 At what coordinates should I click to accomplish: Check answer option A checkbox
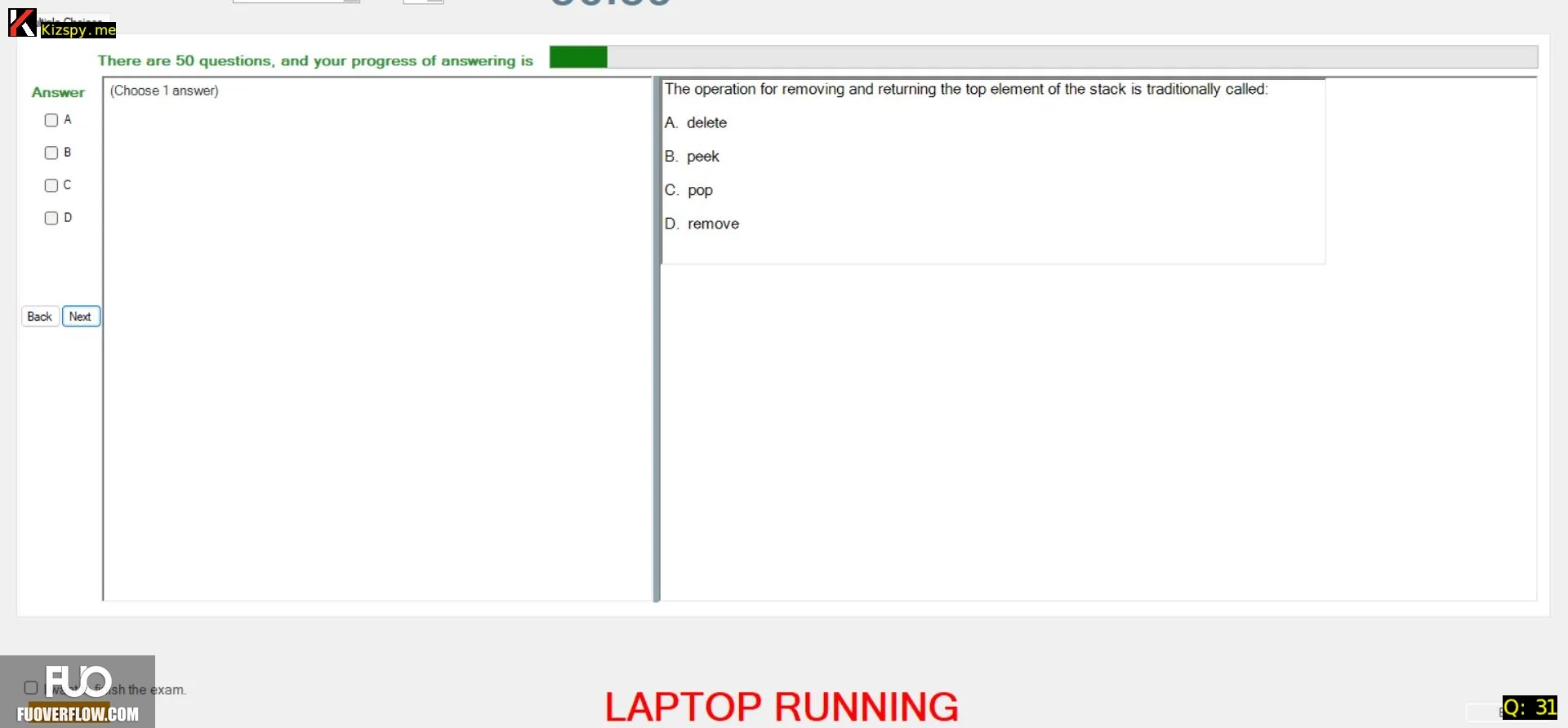(51, 120)
